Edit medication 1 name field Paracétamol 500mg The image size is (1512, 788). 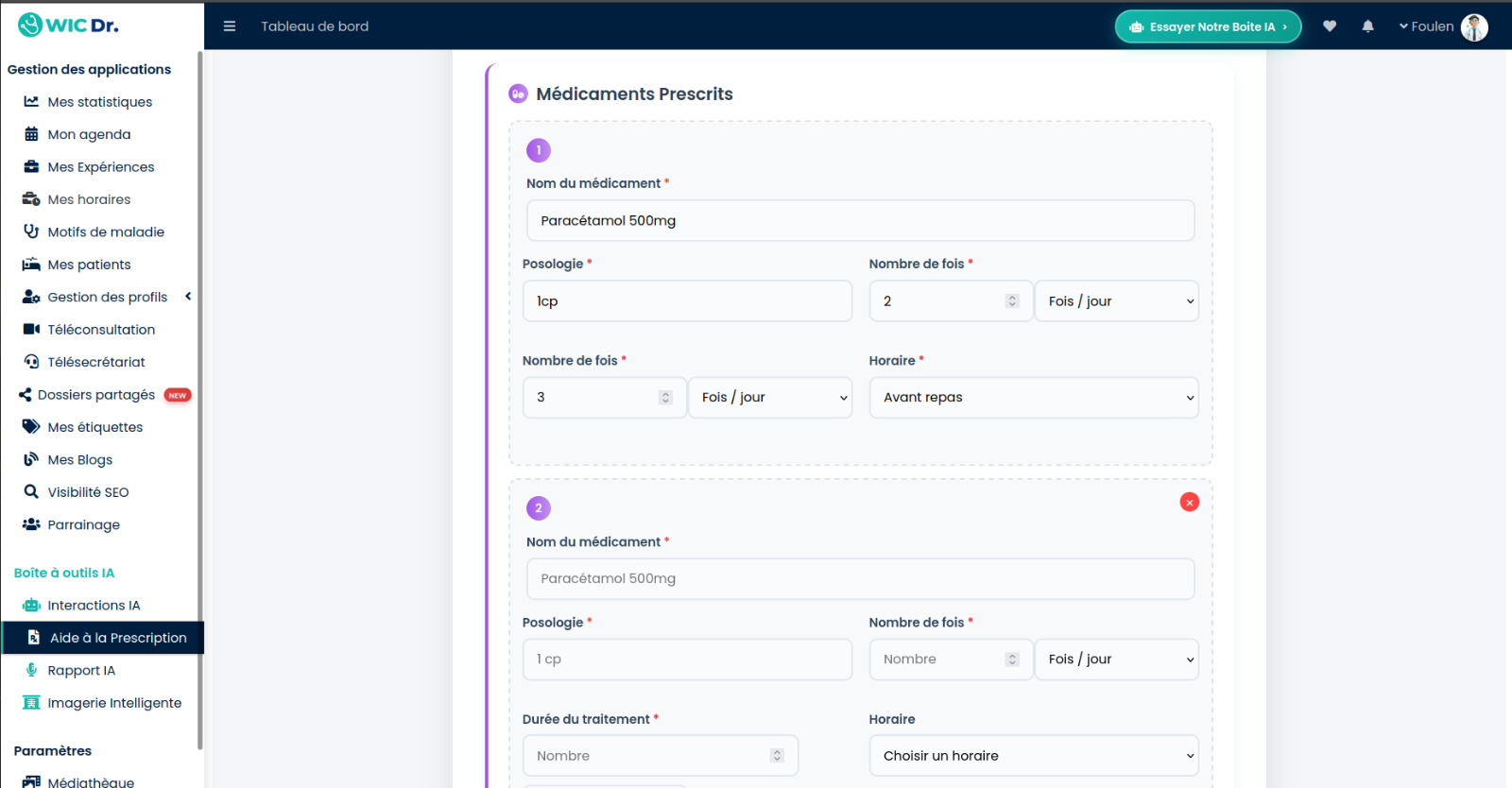tap(860, 220)
